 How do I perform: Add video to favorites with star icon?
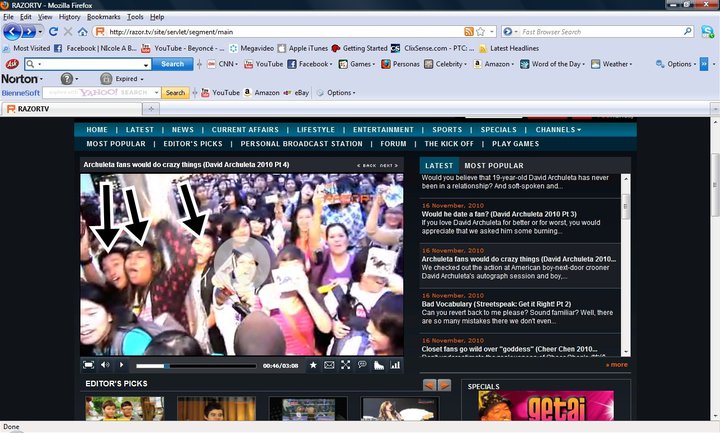(x=313, y=365)
